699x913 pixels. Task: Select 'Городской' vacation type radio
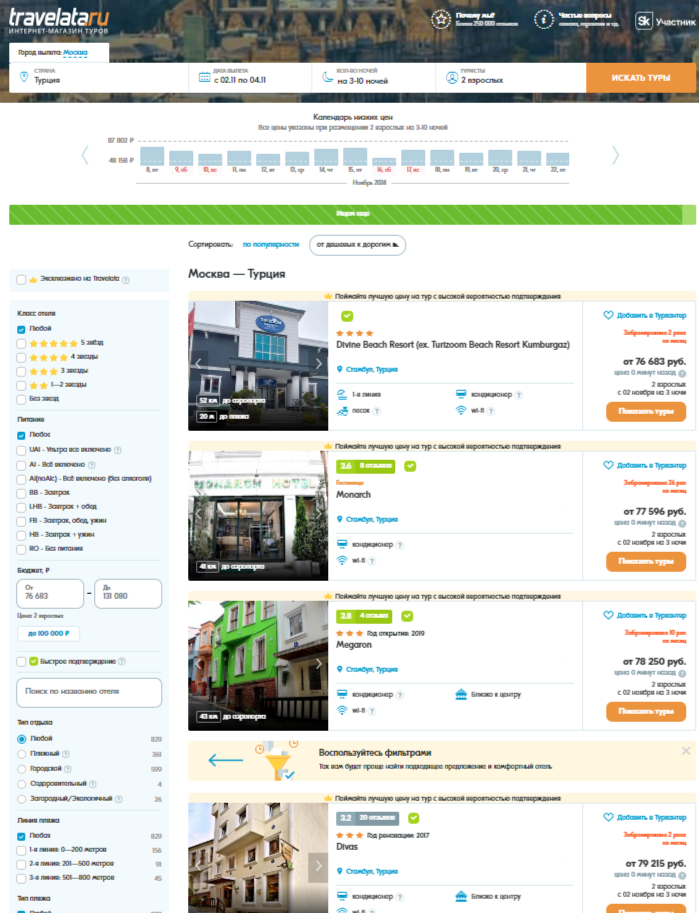click(x=22, y=769)
